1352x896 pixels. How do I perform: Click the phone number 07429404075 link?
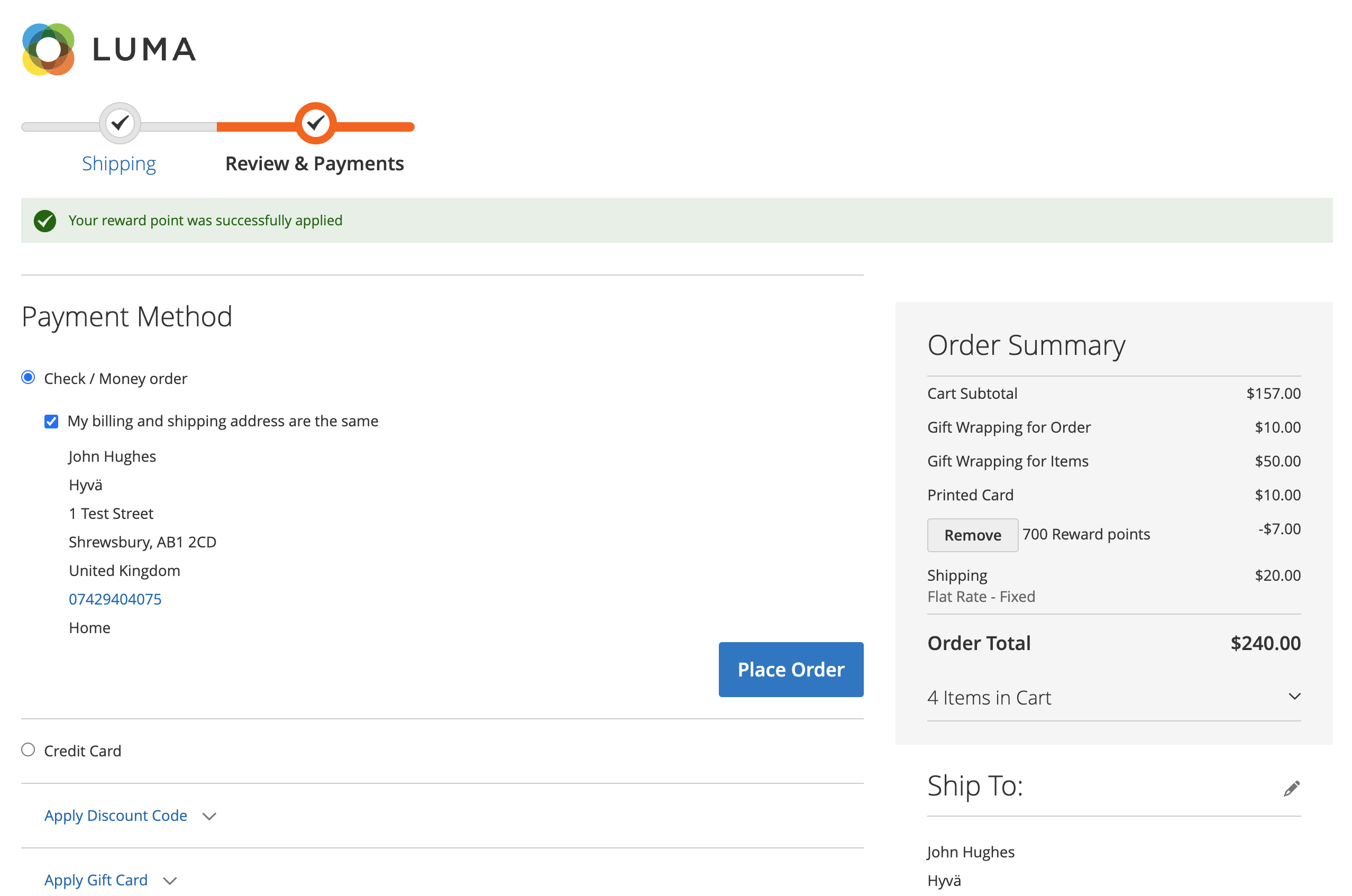click(115, 599)
